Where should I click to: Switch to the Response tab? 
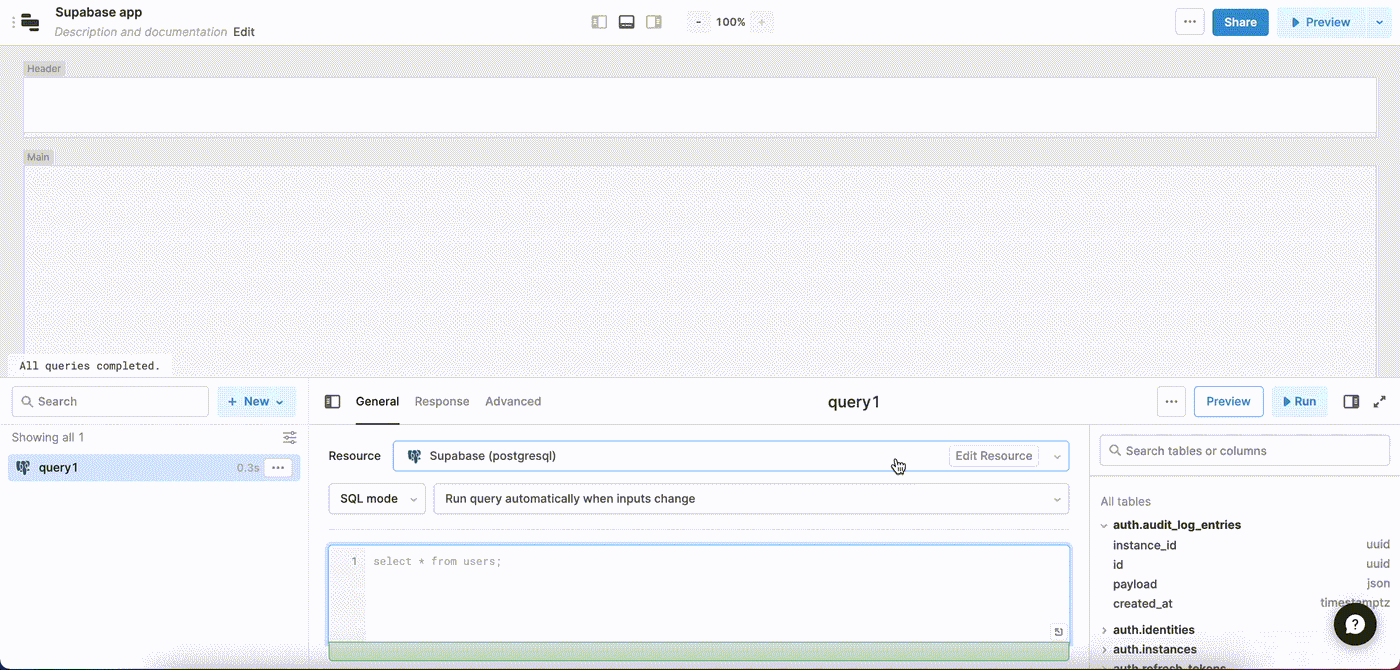[x=442, y=402]
